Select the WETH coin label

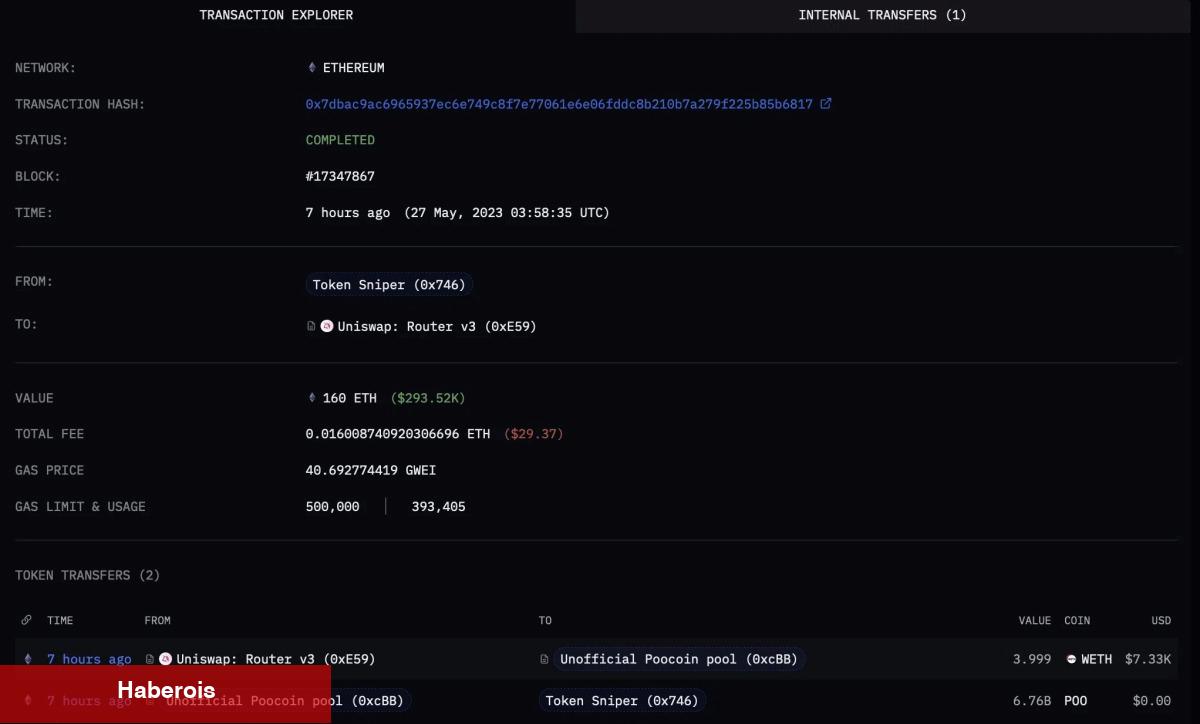(1096, 659)
